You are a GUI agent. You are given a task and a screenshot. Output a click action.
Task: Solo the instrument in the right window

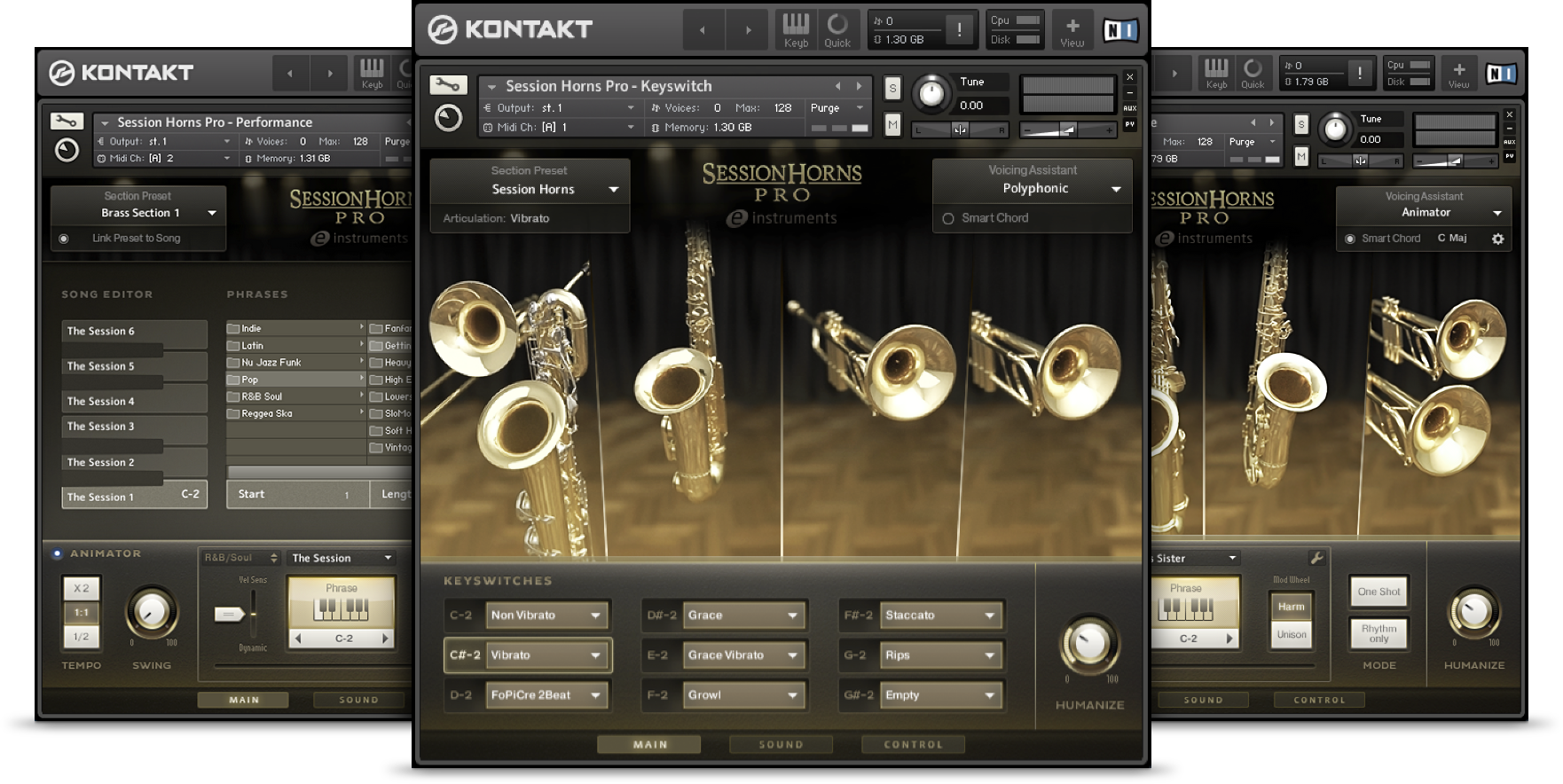click(1300, 124)
